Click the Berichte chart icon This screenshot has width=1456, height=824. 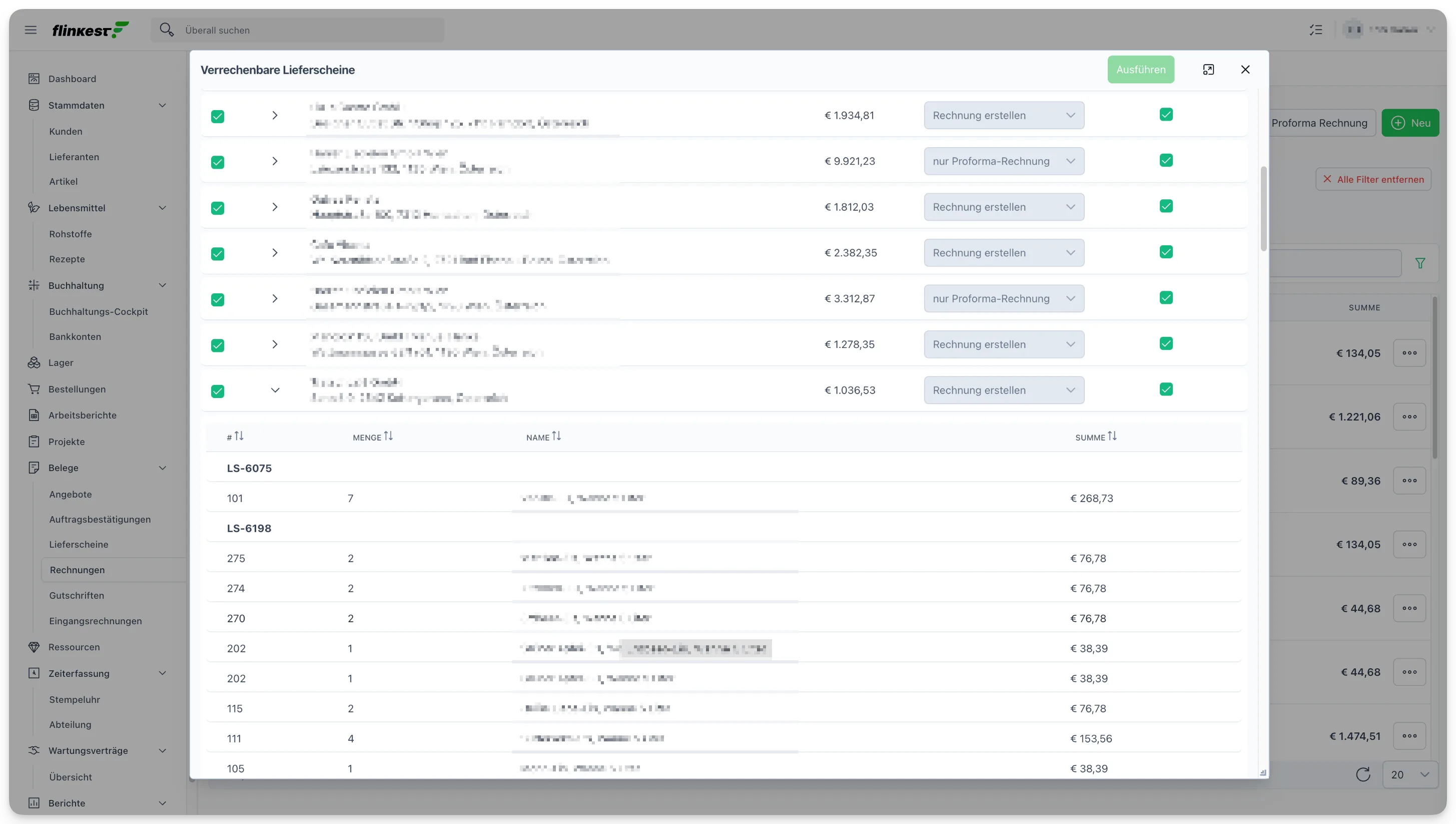tap(34, 803)
